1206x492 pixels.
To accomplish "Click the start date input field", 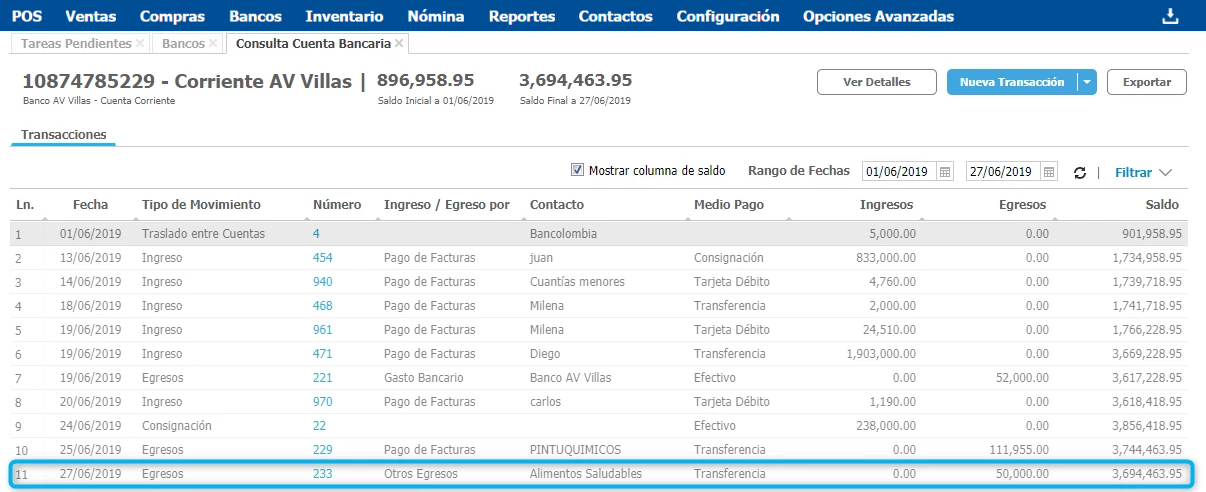I will pyautogui.click(x=897, y=172).
